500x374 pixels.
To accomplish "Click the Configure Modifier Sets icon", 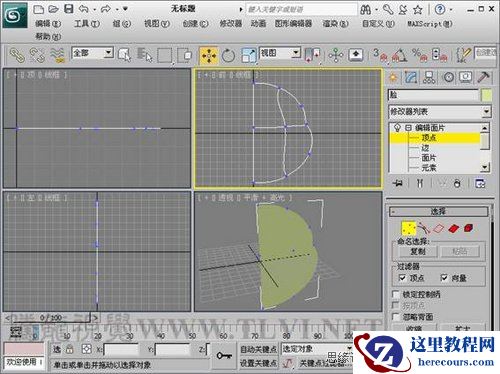I will coord(480,183).
